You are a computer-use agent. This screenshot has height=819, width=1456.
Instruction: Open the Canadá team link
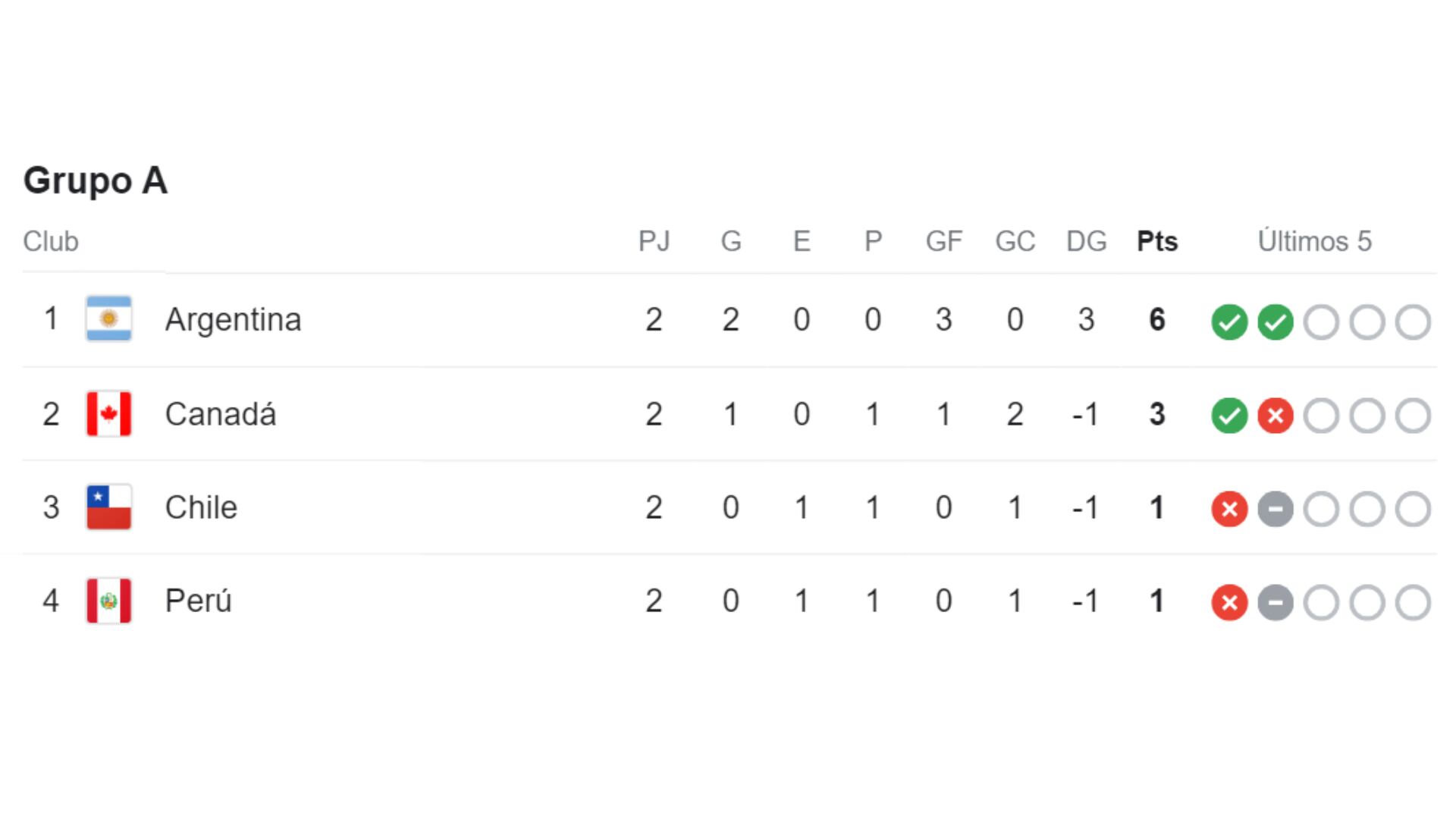[220, 414]
